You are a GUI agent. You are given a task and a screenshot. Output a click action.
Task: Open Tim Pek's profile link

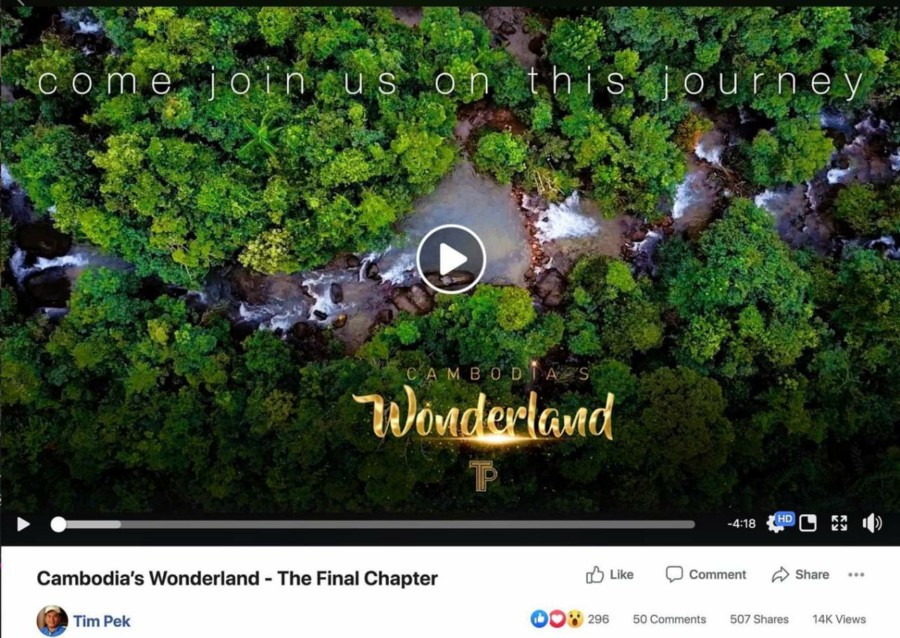click(102, 621)
